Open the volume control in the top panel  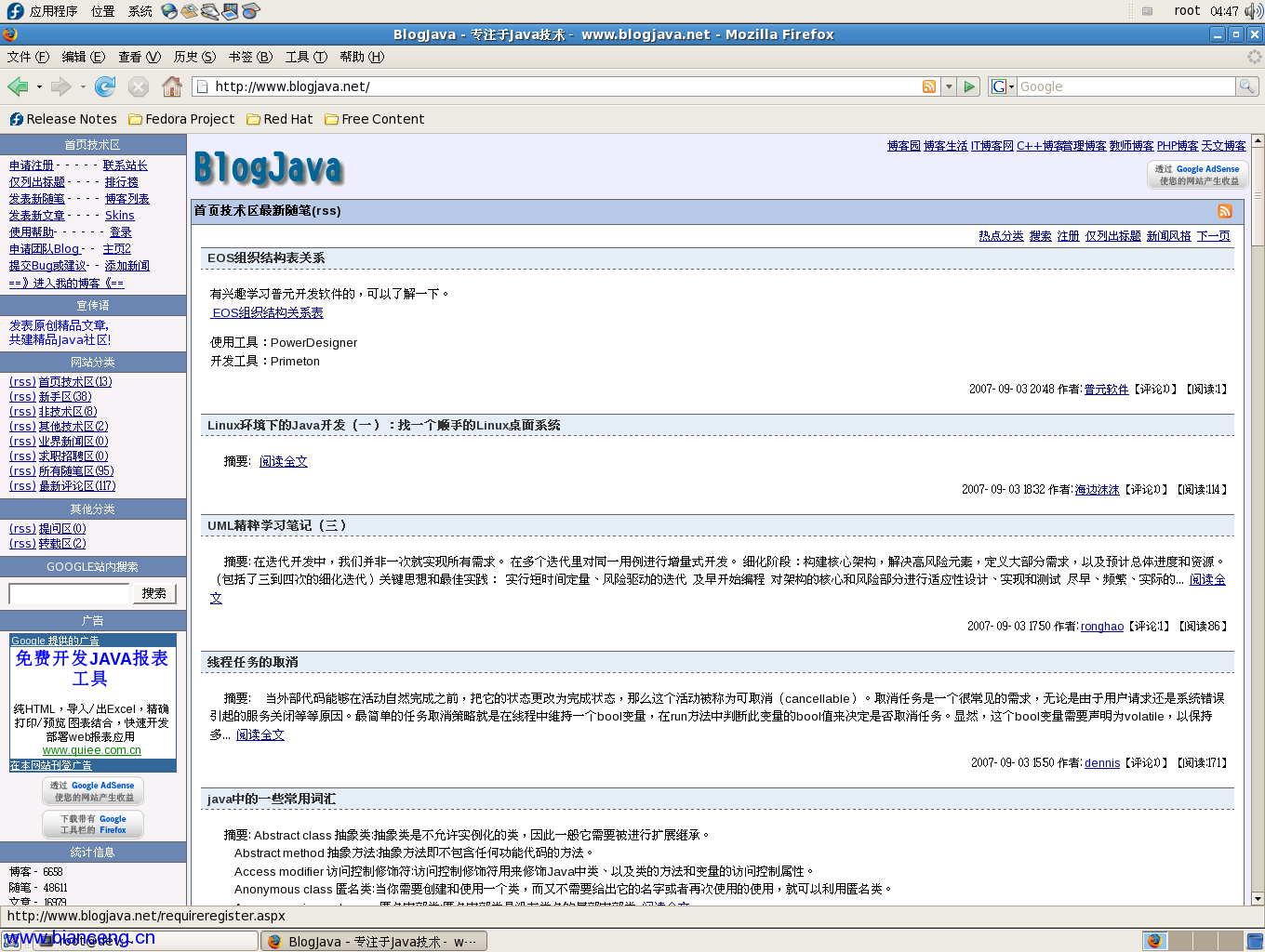pos(1254,11)
